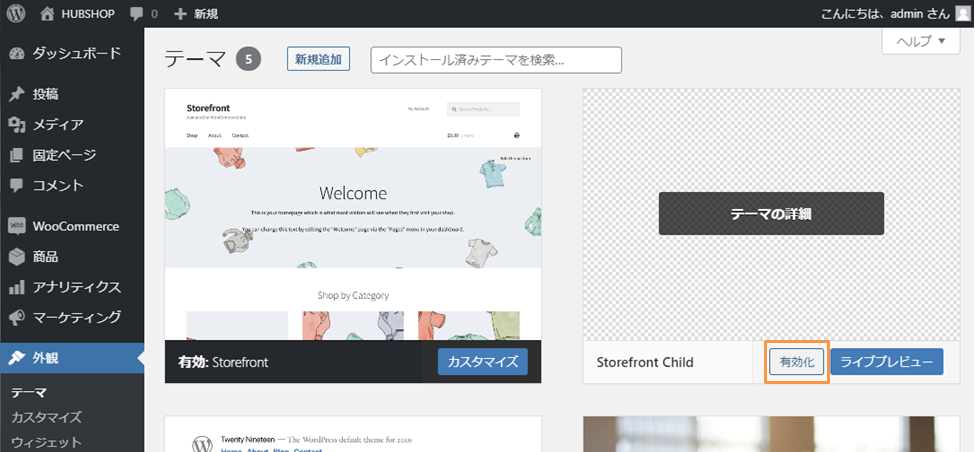Activate Storefront Child with 有効化 button
Screen dimensions: 975x452
pyautogui.click(x=797, y=362)
